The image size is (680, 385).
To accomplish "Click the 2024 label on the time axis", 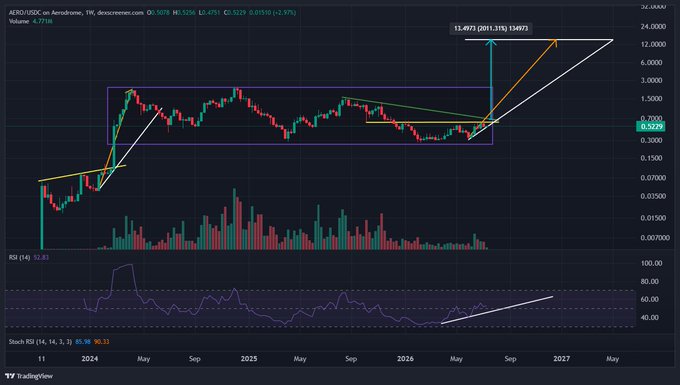I will click(x=90, y=359).
